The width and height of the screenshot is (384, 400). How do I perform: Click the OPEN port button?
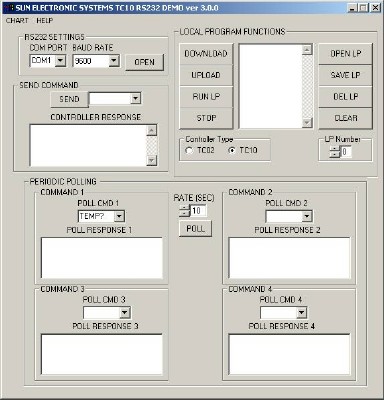[x=145, y=62]
